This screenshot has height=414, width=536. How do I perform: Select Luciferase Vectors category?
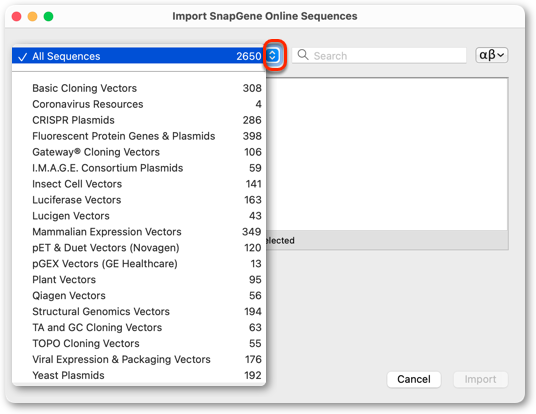(x=139, y=200)
